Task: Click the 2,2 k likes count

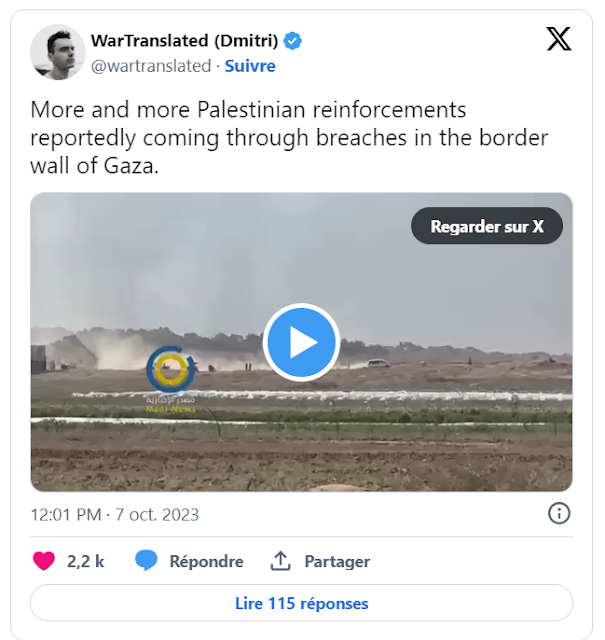Action: click(86, 561)
